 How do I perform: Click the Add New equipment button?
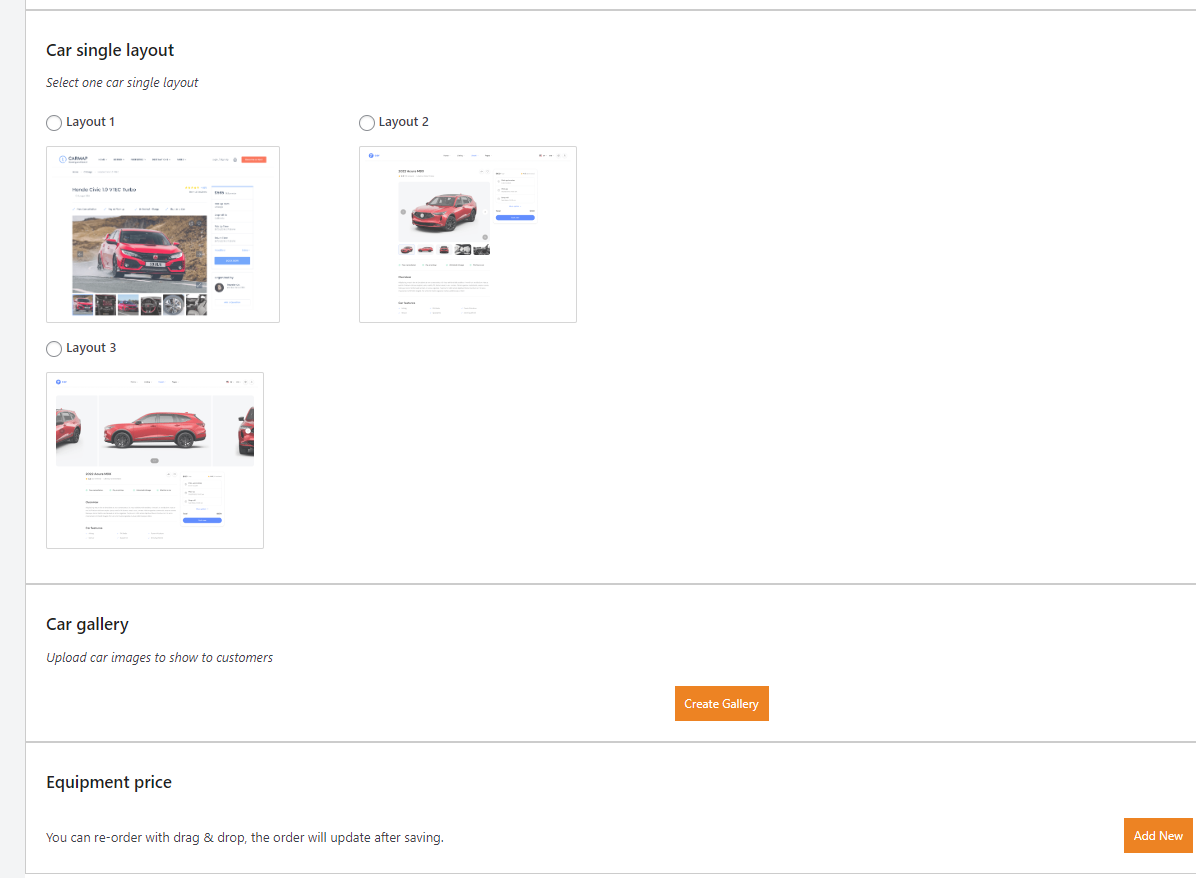(1158, 835)
